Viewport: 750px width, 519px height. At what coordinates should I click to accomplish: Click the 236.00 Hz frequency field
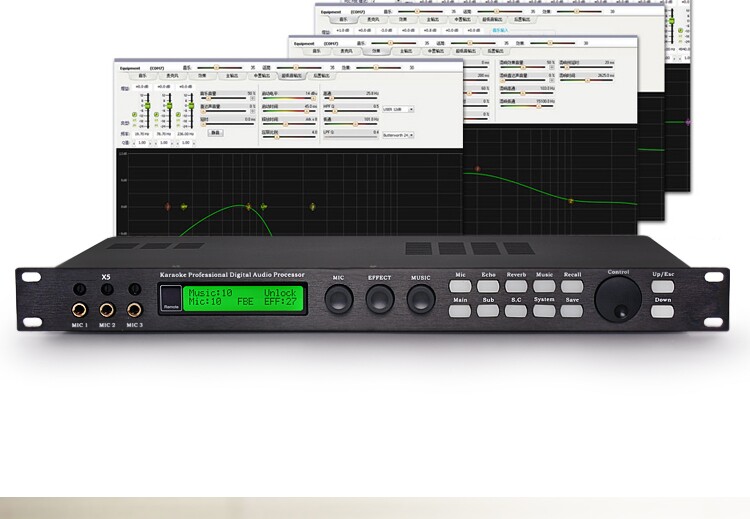[x=186, y=134]
